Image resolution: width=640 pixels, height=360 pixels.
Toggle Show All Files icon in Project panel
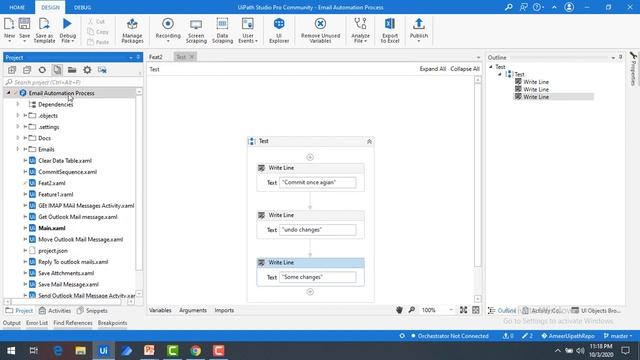57,70
